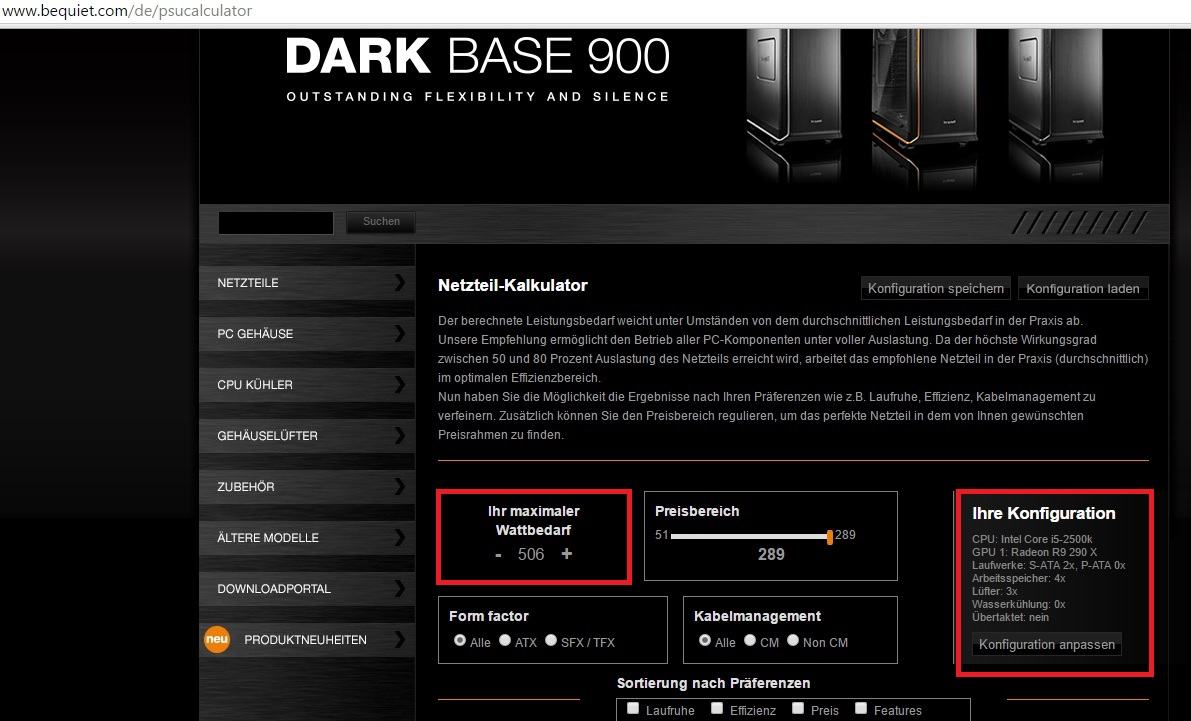Enable the Laufruhe preference checkbox

[x=633, y=708]
